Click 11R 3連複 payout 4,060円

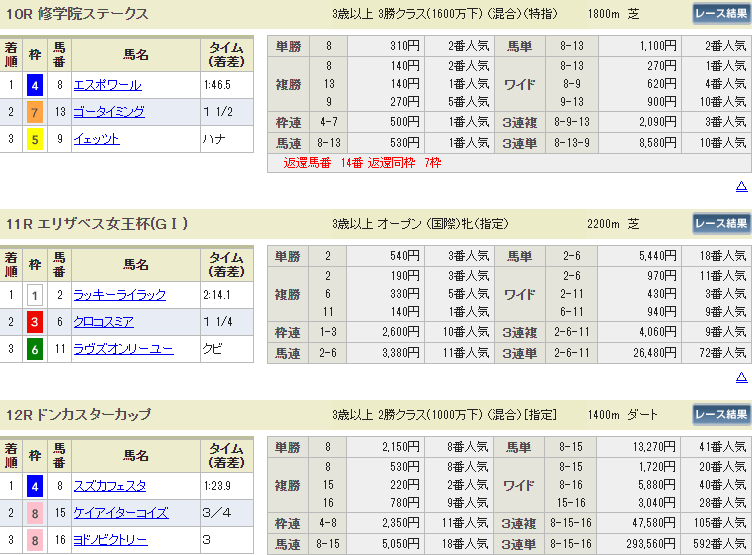pos(658,332)
